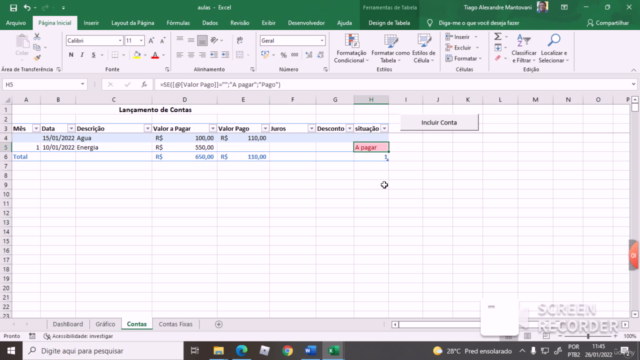Screen dimensions: 640x360
Task: Open font color dropdown arrow
Action: (x=164, y=55)
